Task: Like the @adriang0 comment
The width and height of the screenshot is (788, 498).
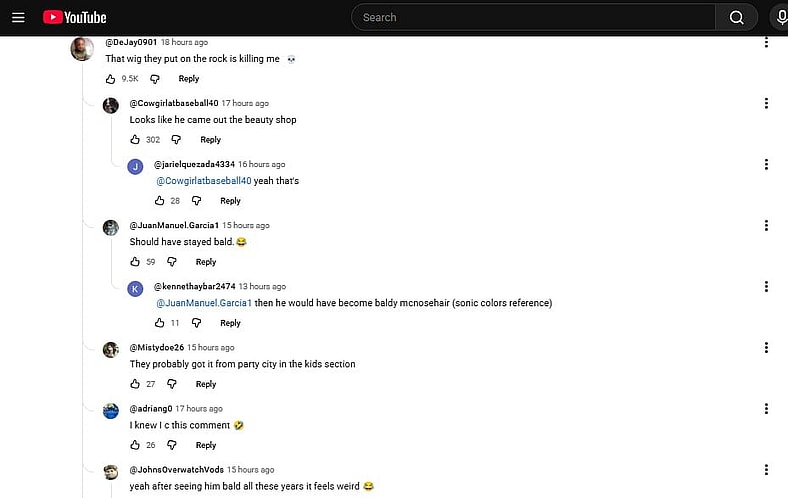Action: [135, 445]
